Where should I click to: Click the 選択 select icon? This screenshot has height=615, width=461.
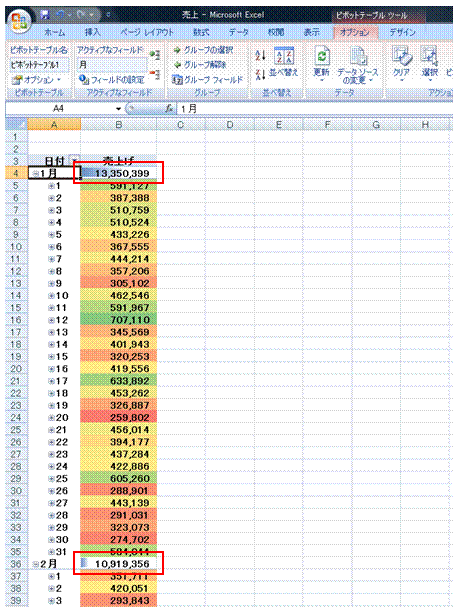(x=429, y=56)
